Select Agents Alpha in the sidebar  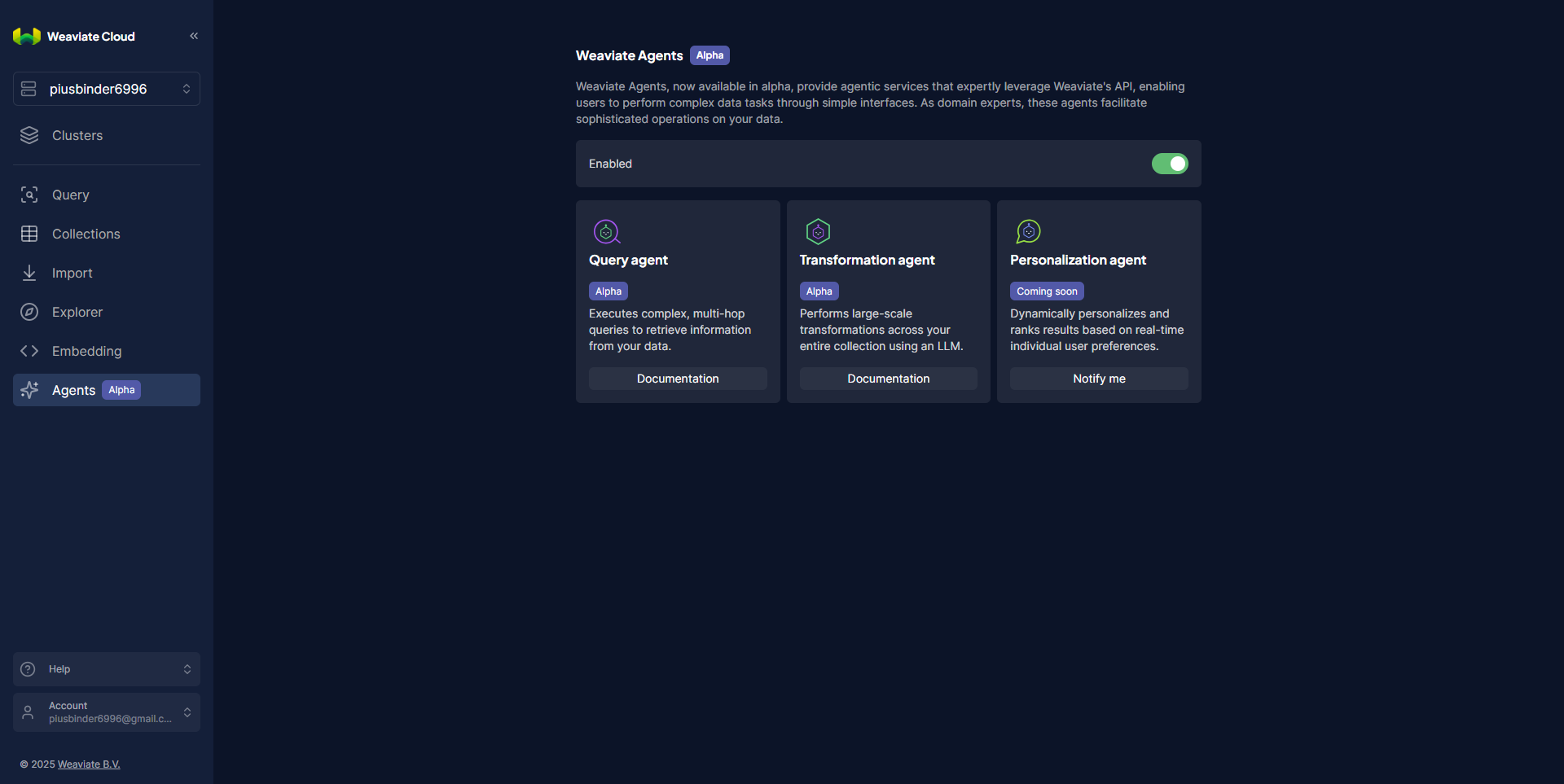click(107, 390)
